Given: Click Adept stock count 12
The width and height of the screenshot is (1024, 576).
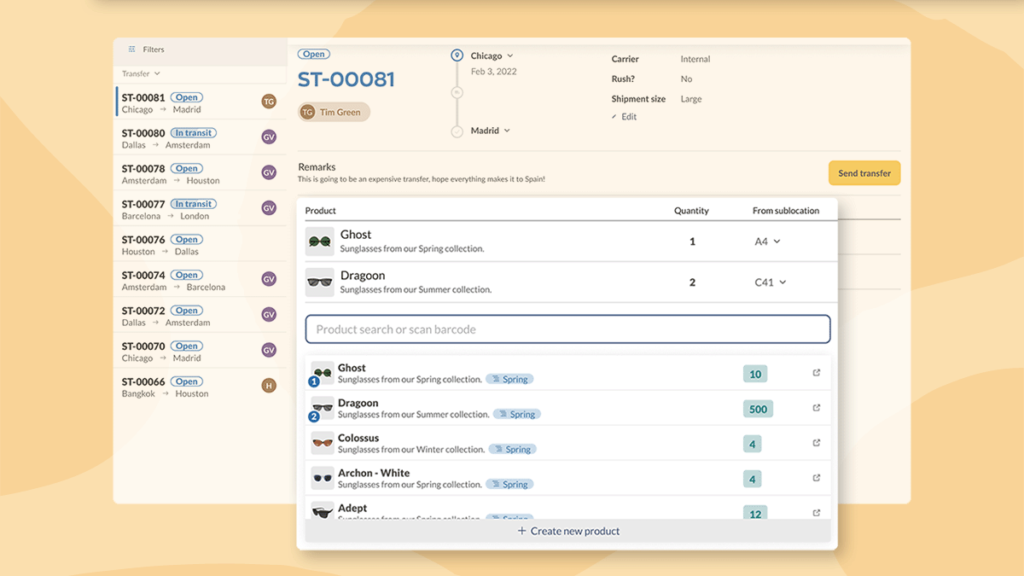Looking at the screenshot, I should [x=755, y=514].
